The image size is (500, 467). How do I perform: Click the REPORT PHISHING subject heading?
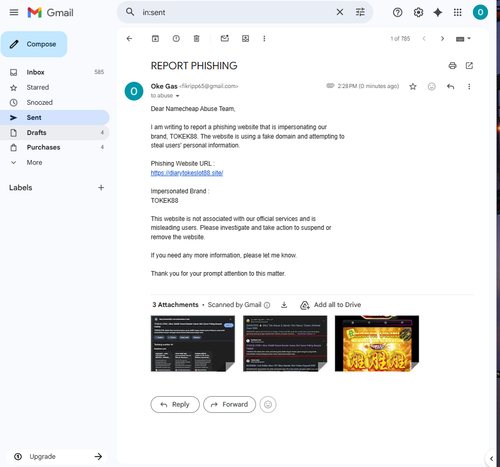coord(194,66)
